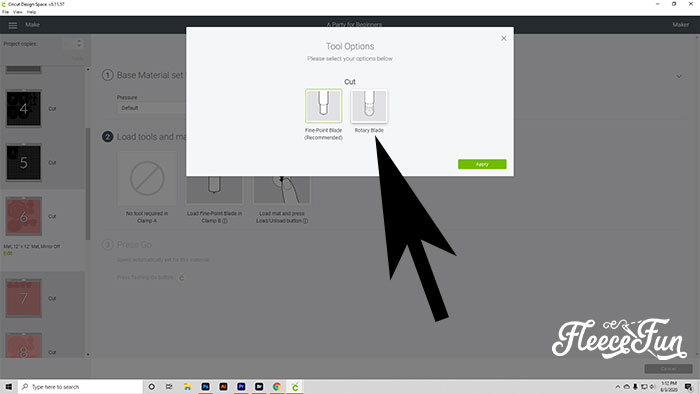Close the Tool Options dialog
The width and height of the screenshot is (700, 394).
click(x=504, y=38)
